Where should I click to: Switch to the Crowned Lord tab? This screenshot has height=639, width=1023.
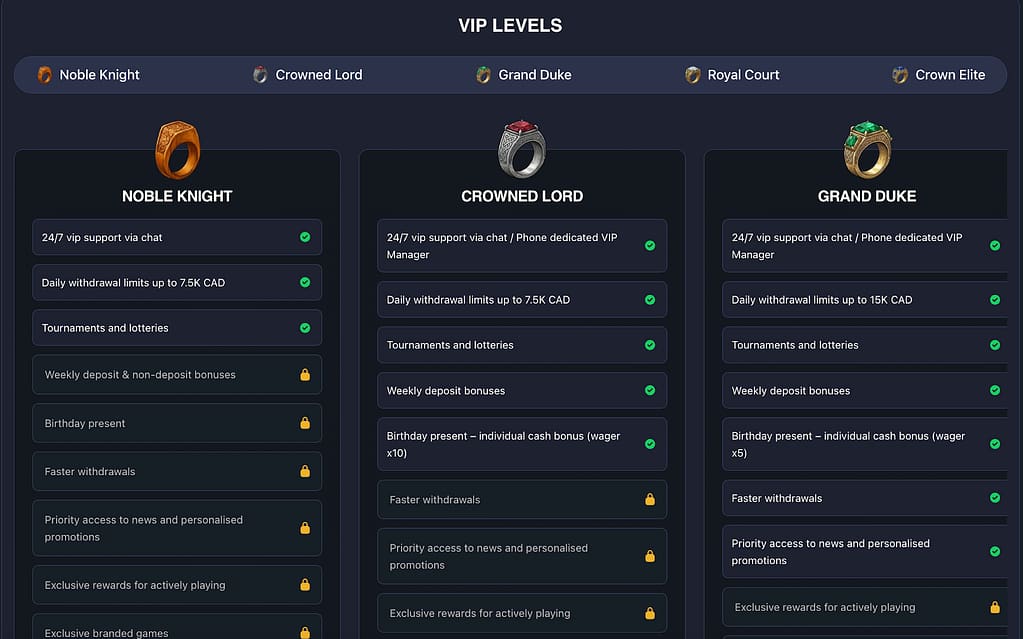(x=308, y=75)
